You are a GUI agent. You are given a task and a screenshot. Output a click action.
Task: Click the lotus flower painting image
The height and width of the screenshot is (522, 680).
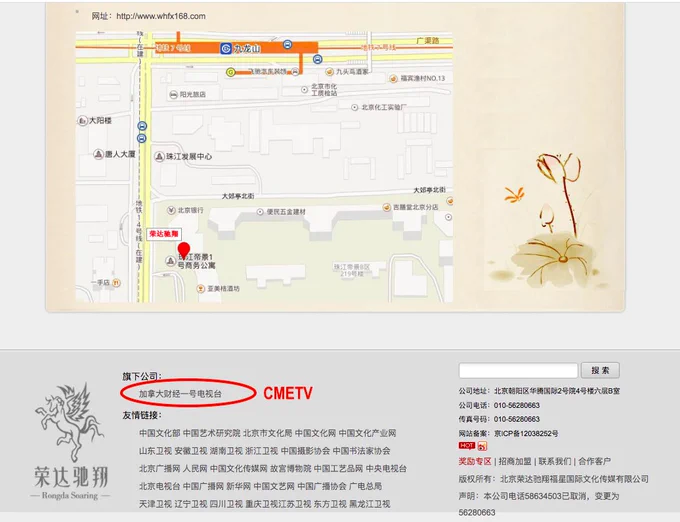(x=555, y=221)
